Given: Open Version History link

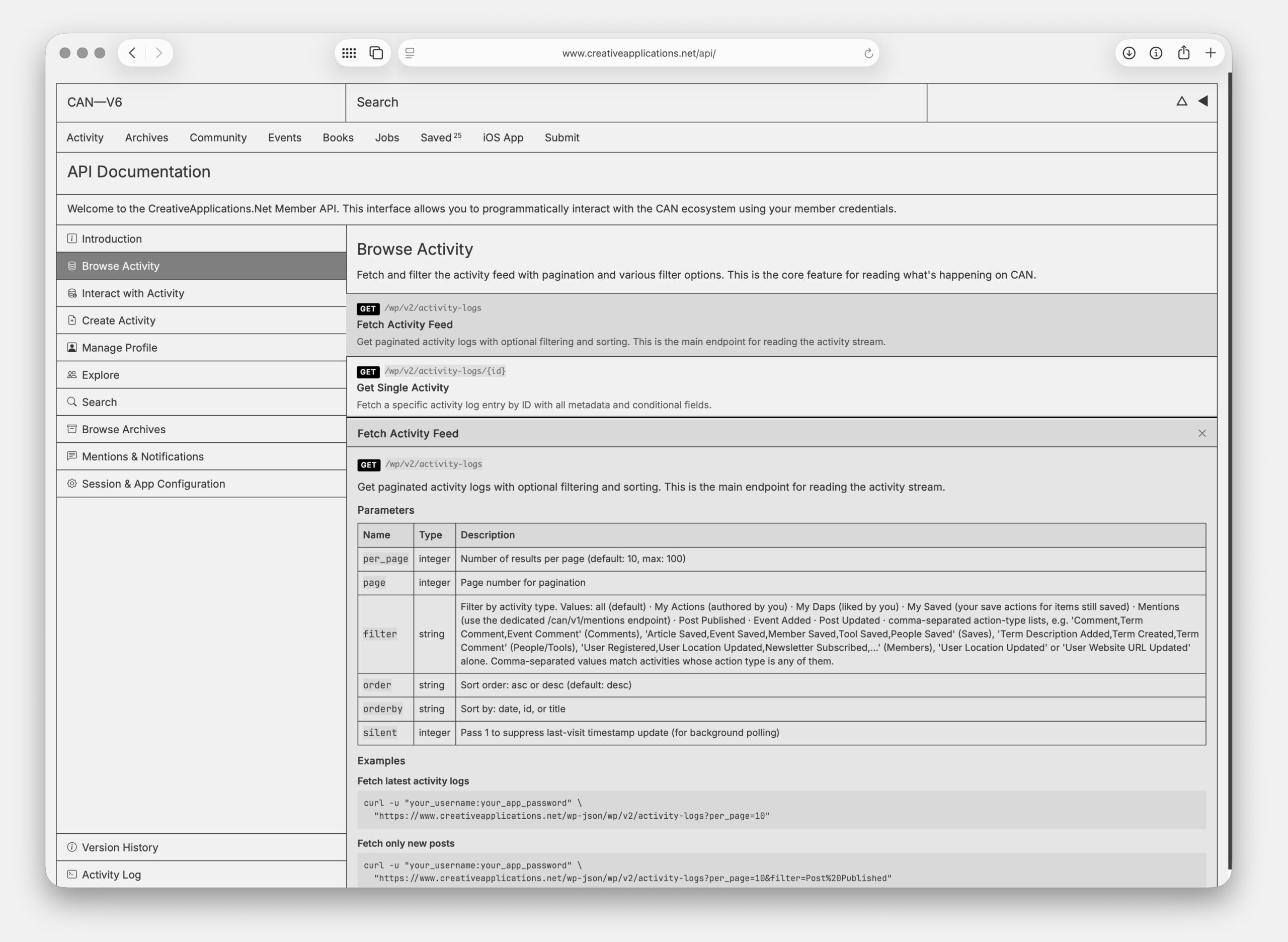Looking at the screenshot, I should click(x=201, y=847).
